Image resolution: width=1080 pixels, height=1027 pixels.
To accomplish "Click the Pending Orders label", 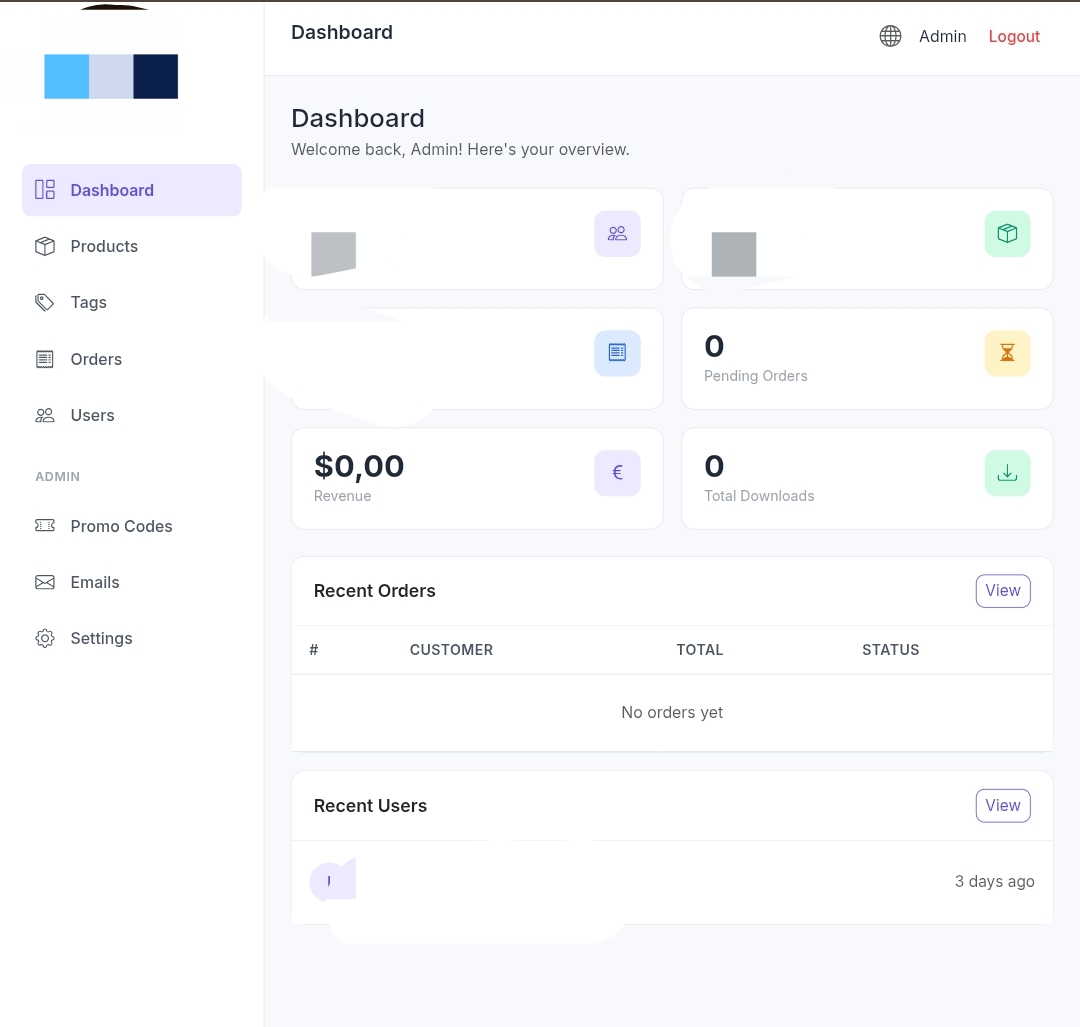I will click(756, 376).
